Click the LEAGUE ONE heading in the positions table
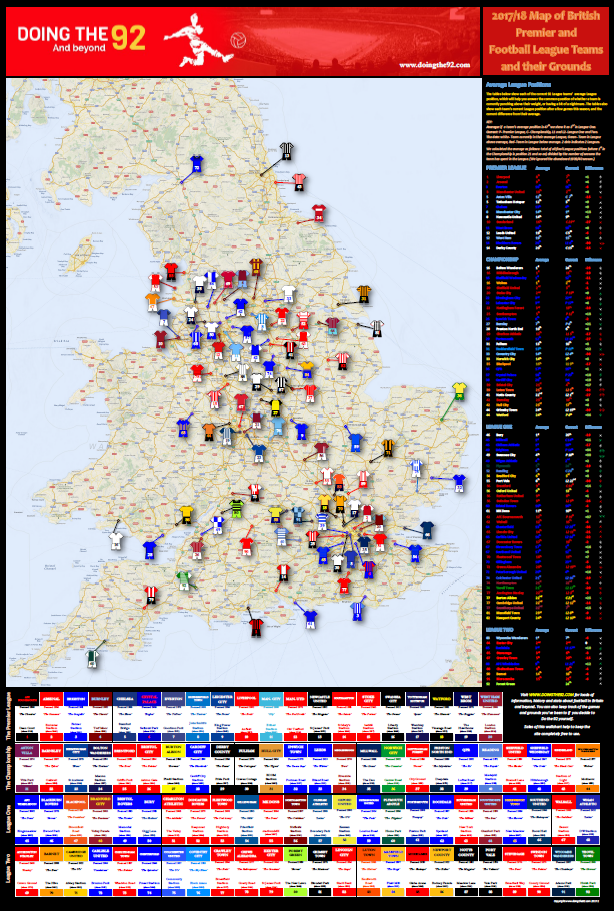 [499, 426]
